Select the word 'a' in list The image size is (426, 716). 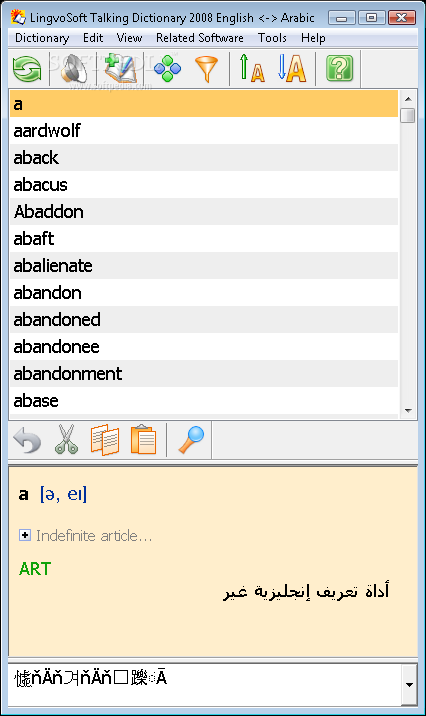coord(204,104)
